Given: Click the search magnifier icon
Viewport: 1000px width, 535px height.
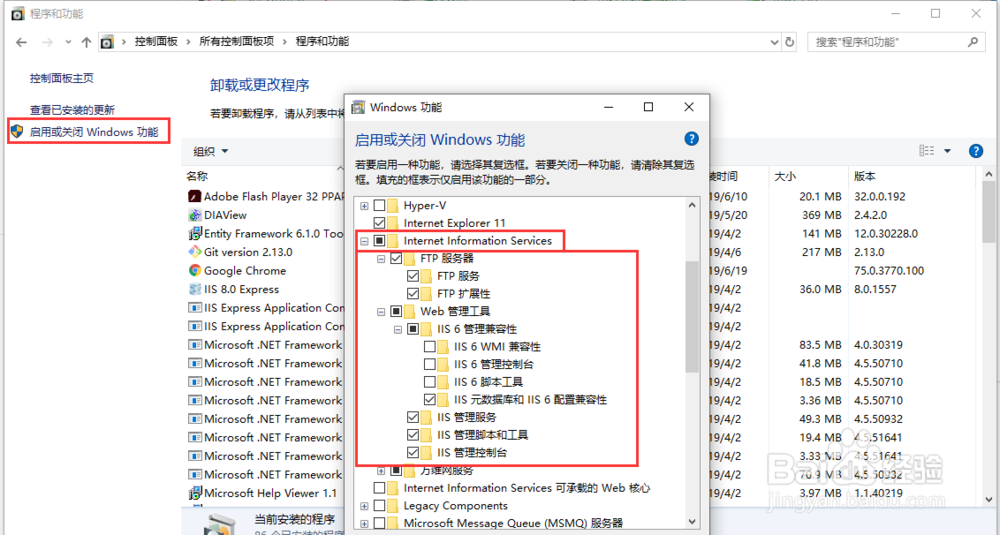Looking at the screenshot, I should 973,42.
